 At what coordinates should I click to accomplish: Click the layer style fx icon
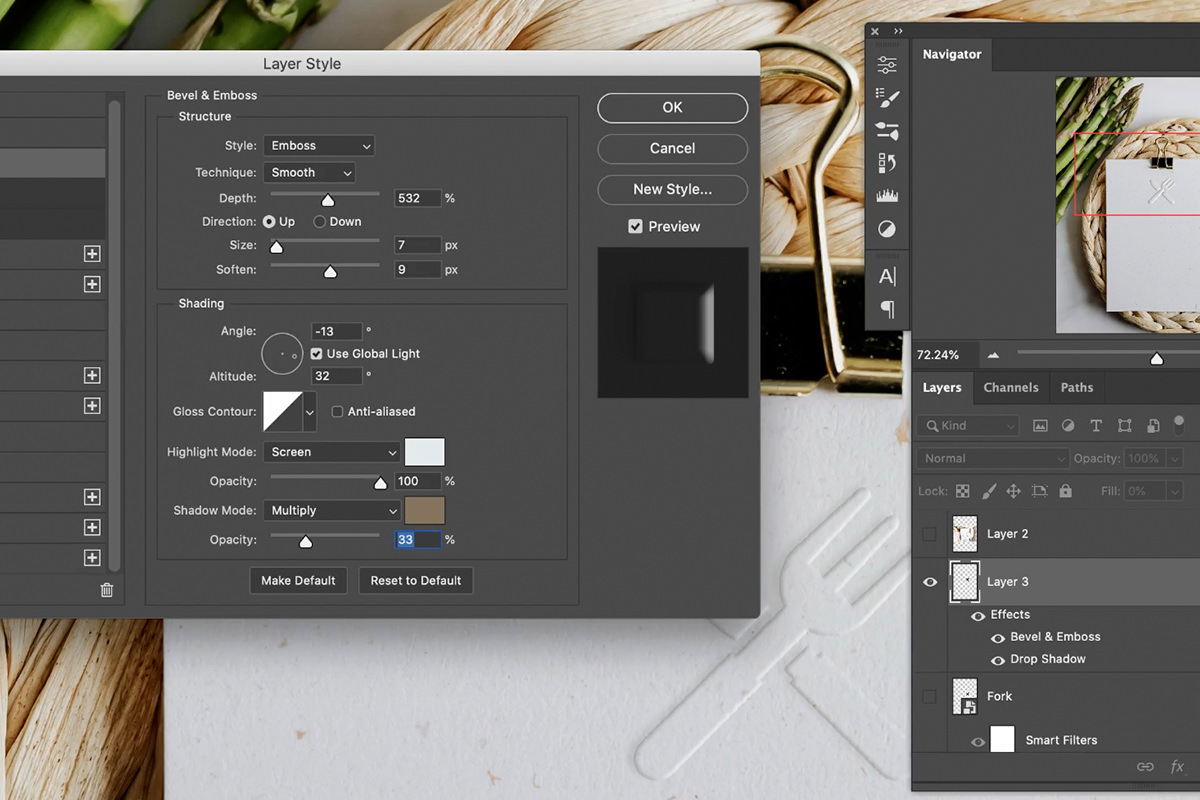click(1176, 766)
